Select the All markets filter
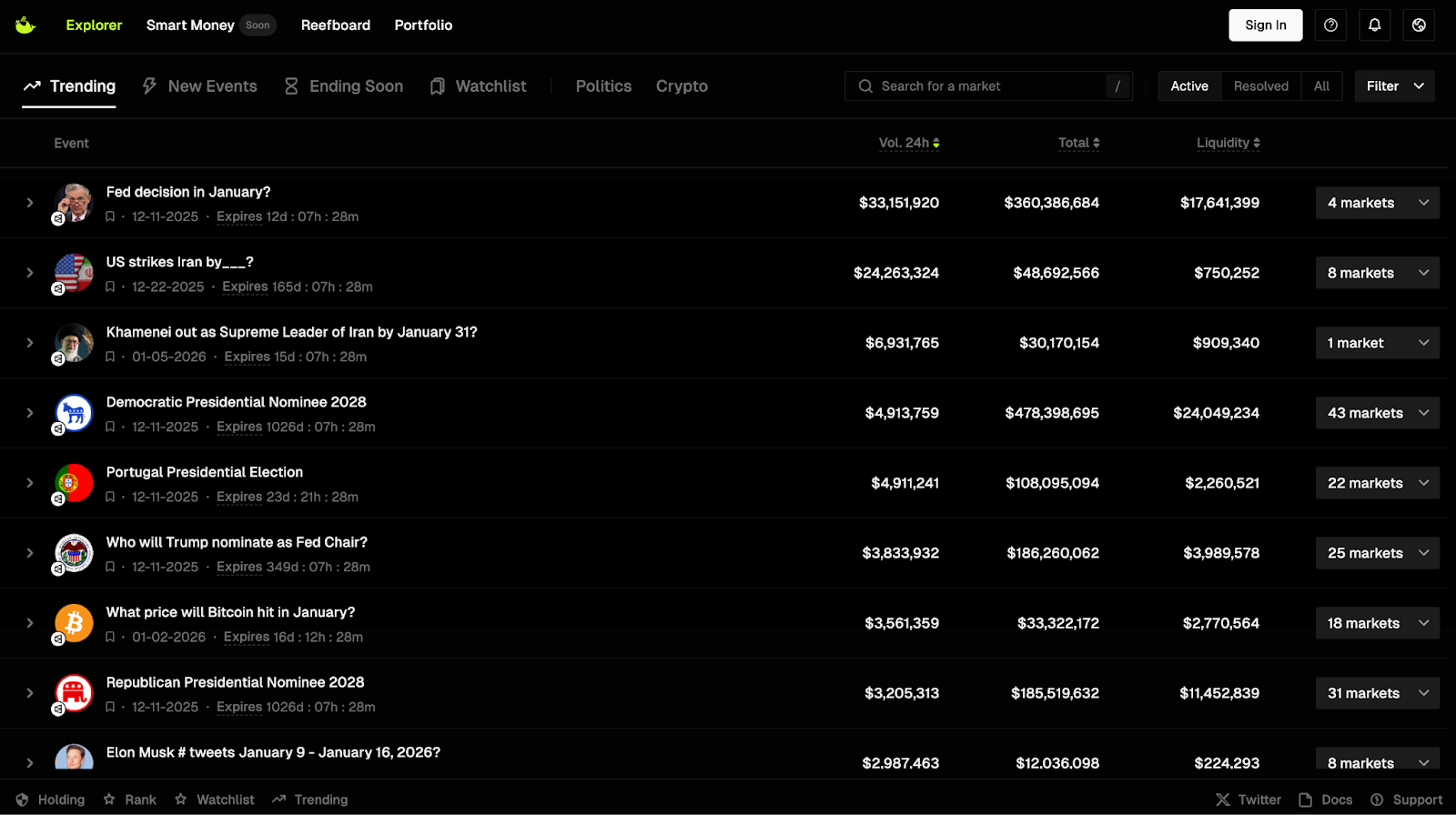The width and height of the screenshot is (1456, 815). pos(1321,86)
